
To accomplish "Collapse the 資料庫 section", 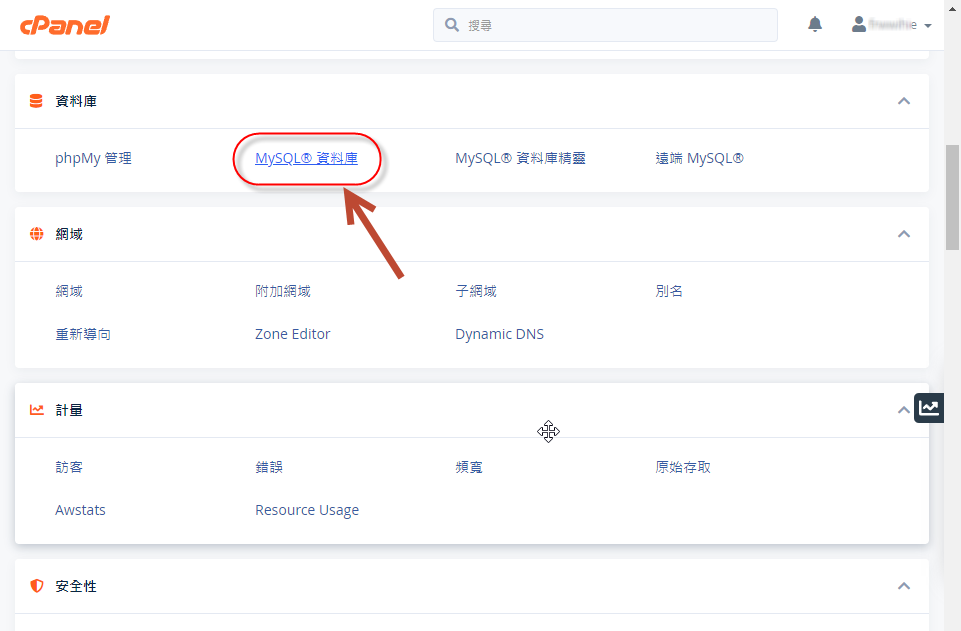I will tap(904, 101).
